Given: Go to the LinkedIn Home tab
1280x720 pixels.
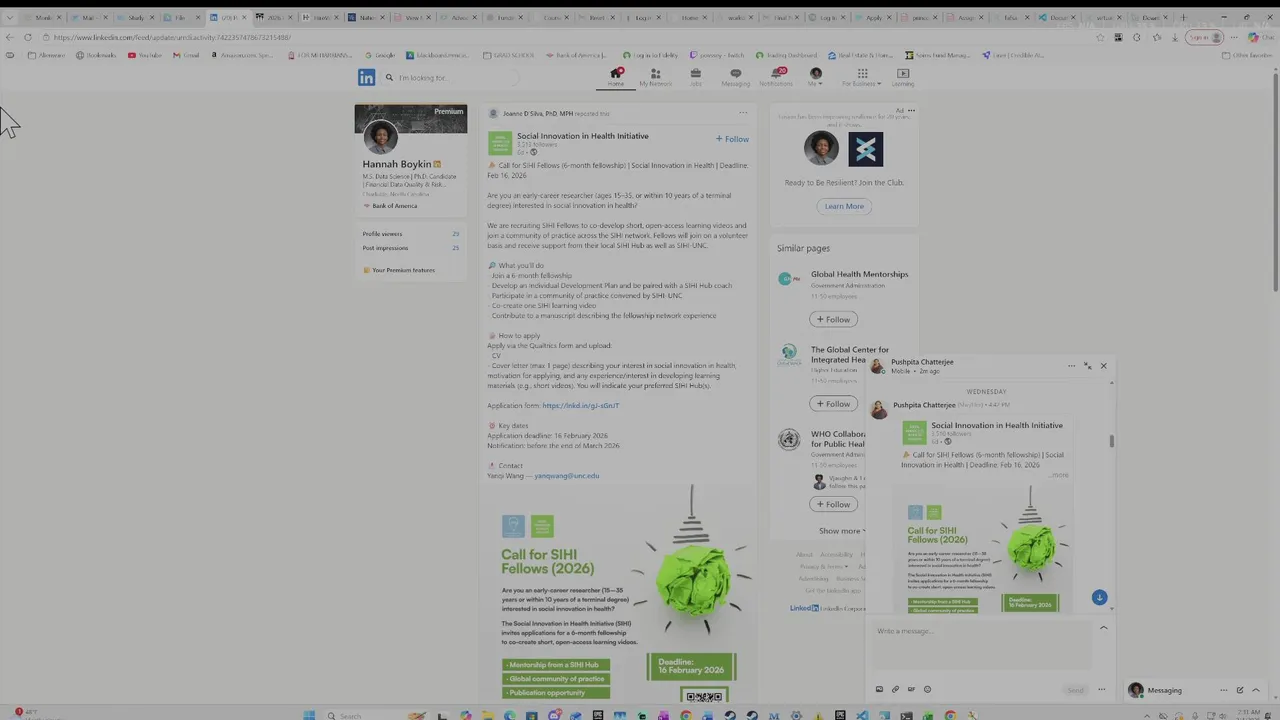Looking at the screenshot, I should [x=616, y=77].
